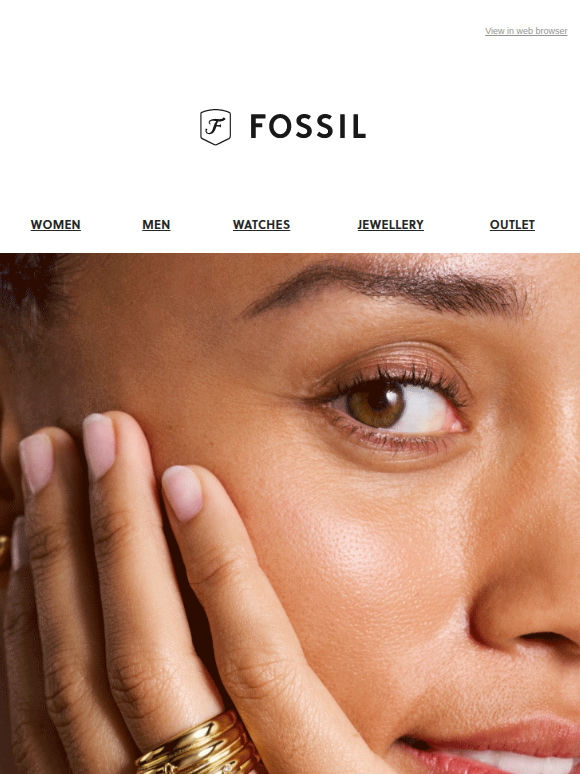Viewport: 580px width, 774px height.
Task: Select the WATCHES navigation item
Action: (x=261, y=225)
